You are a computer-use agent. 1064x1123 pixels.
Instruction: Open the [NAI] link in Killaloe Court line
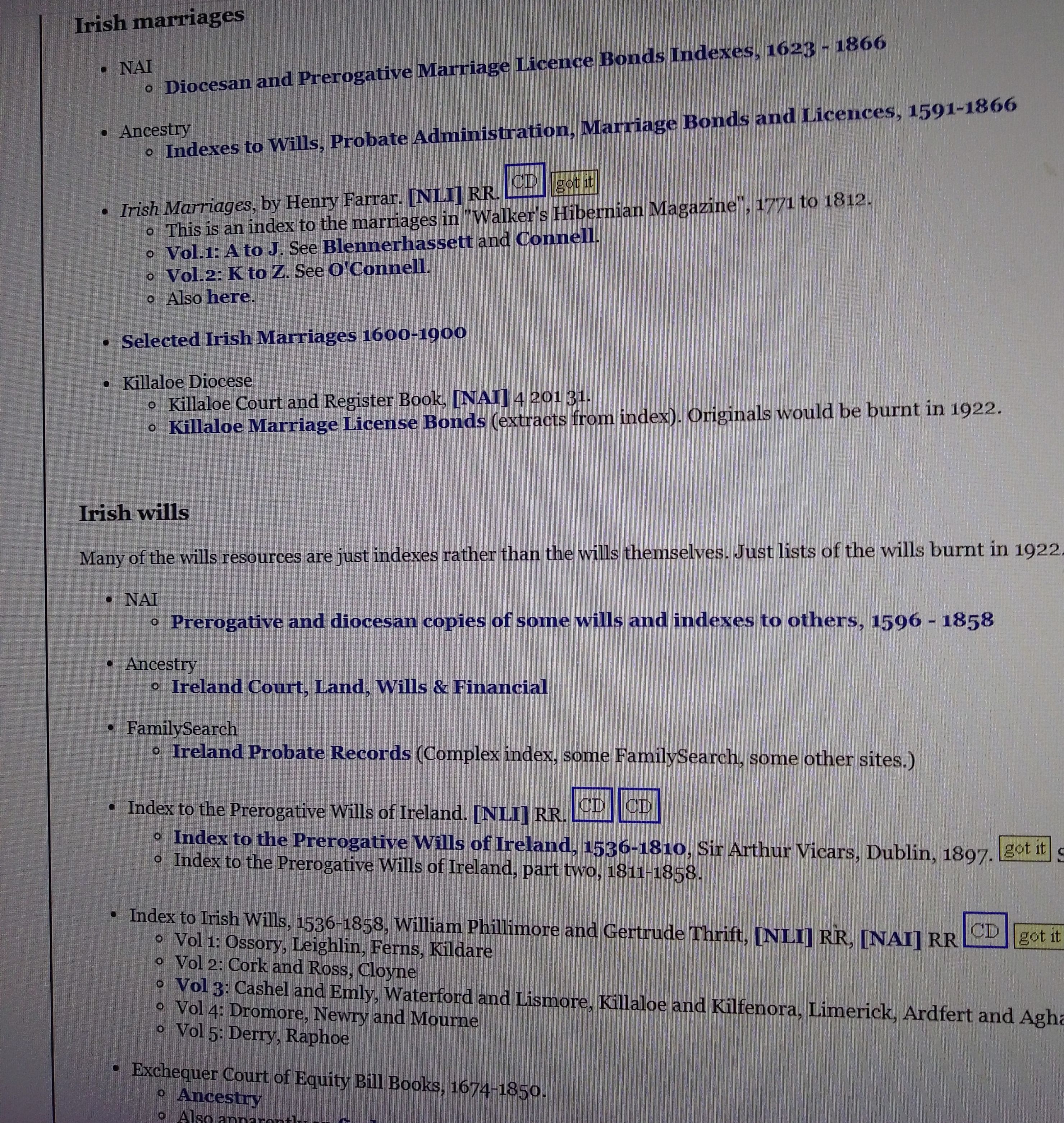[480, 398]
